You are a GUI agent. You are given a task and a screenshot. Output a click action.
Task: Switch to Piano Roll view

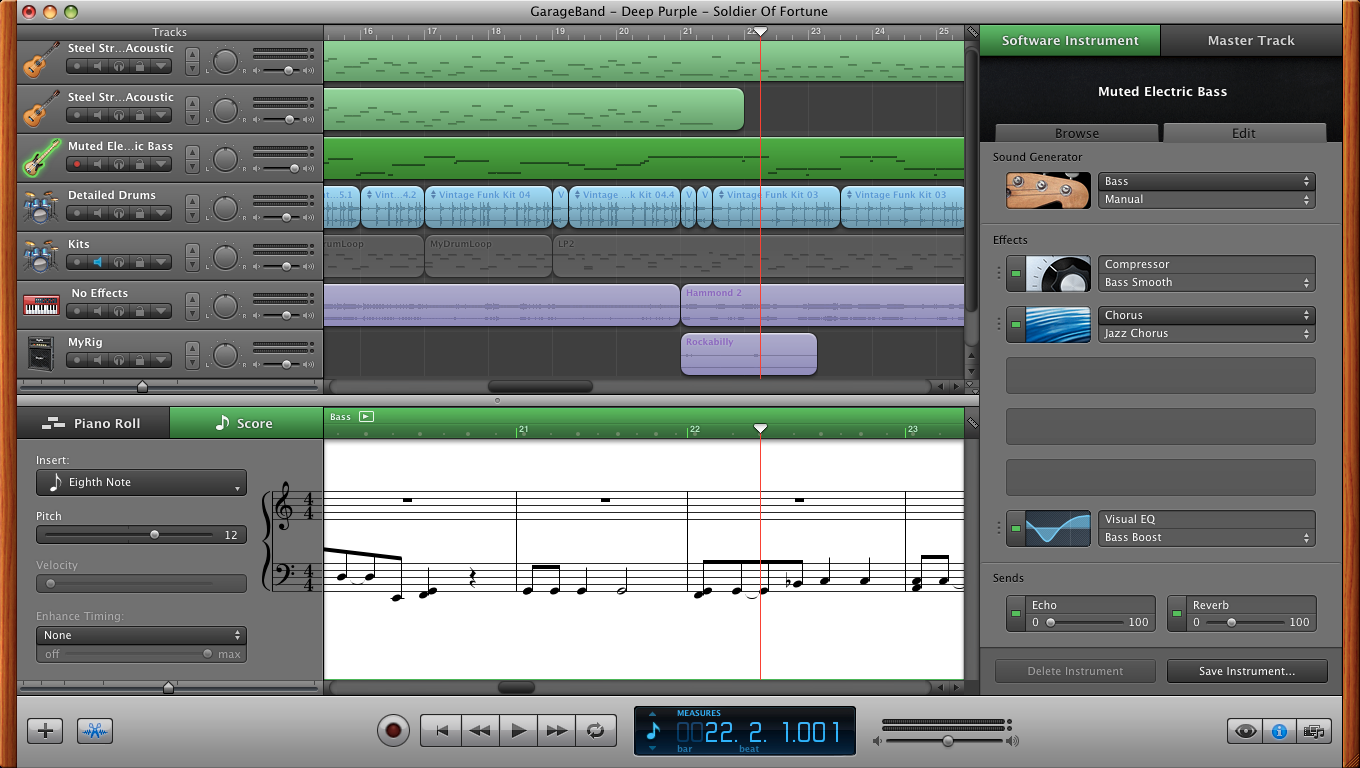click(x=93, y=423)
